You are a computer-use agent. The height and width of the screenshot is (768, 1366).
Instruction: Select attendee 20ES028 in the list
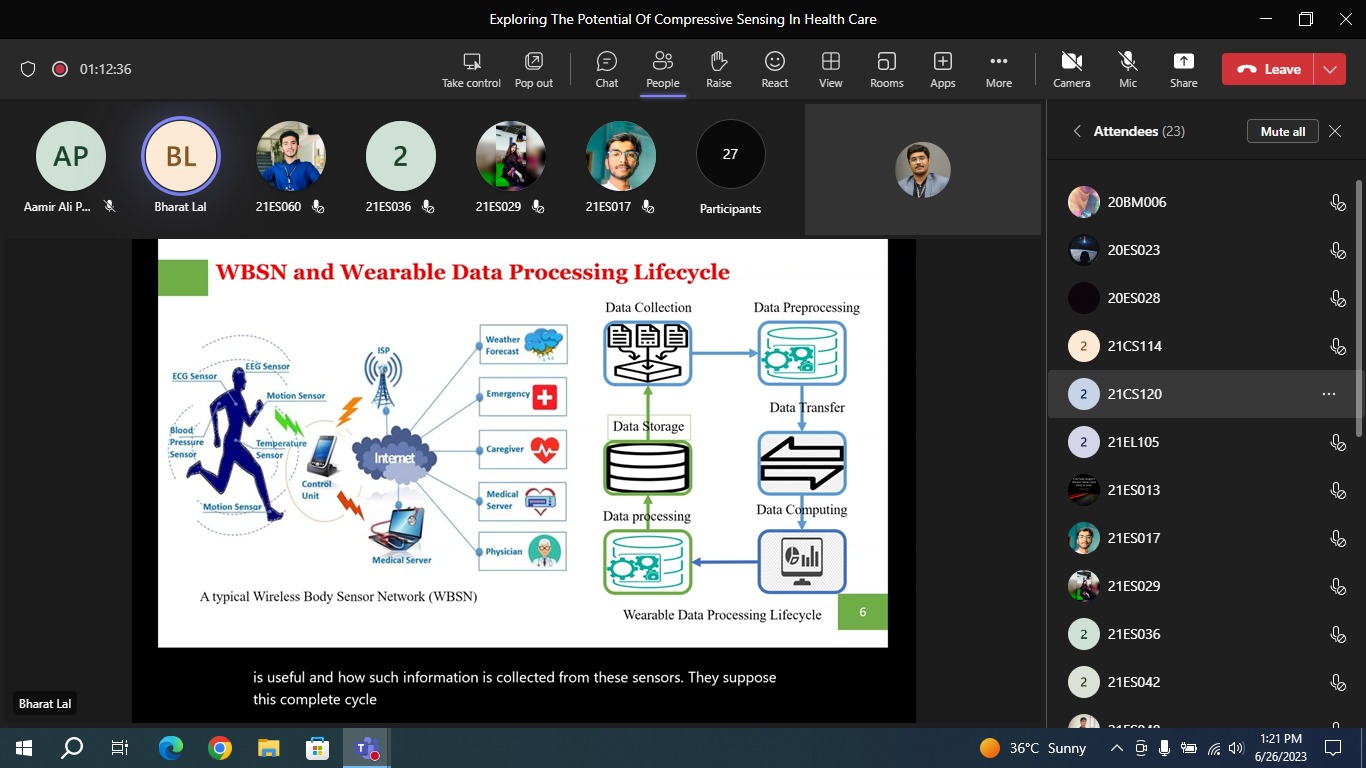tap(1201, 298)
